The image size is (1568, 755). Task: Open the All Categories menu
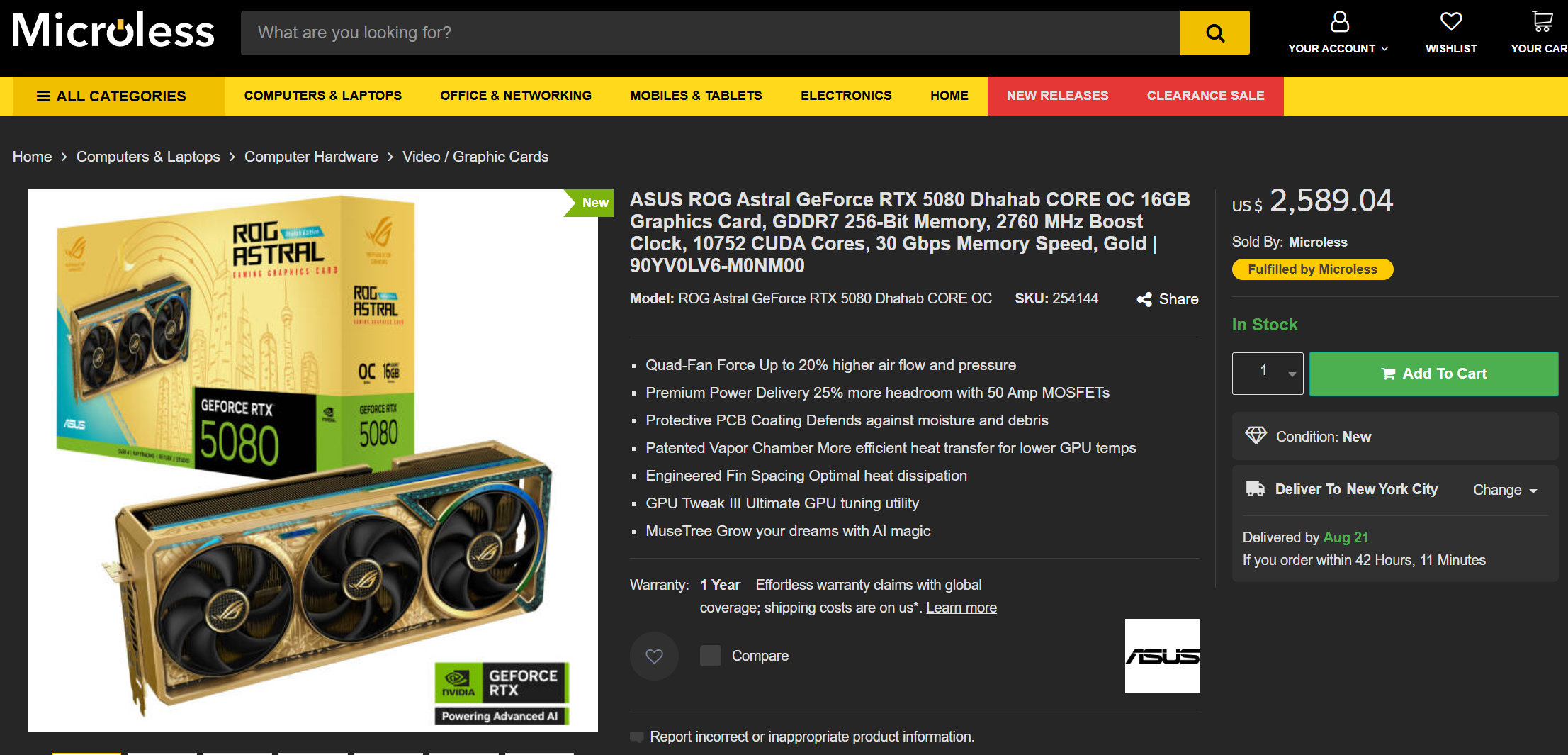111,96
